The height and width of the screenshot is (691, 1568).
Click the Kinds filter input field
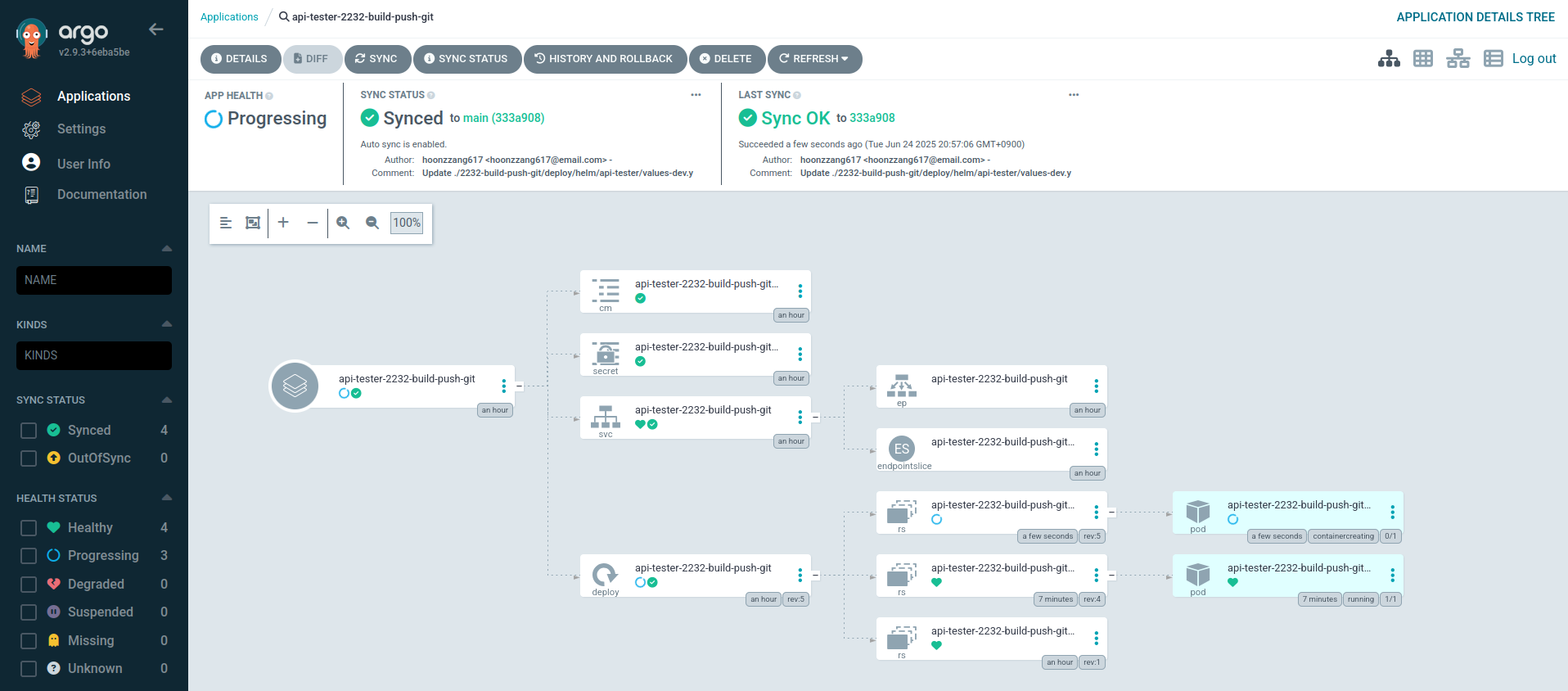(x=94, y=355)
